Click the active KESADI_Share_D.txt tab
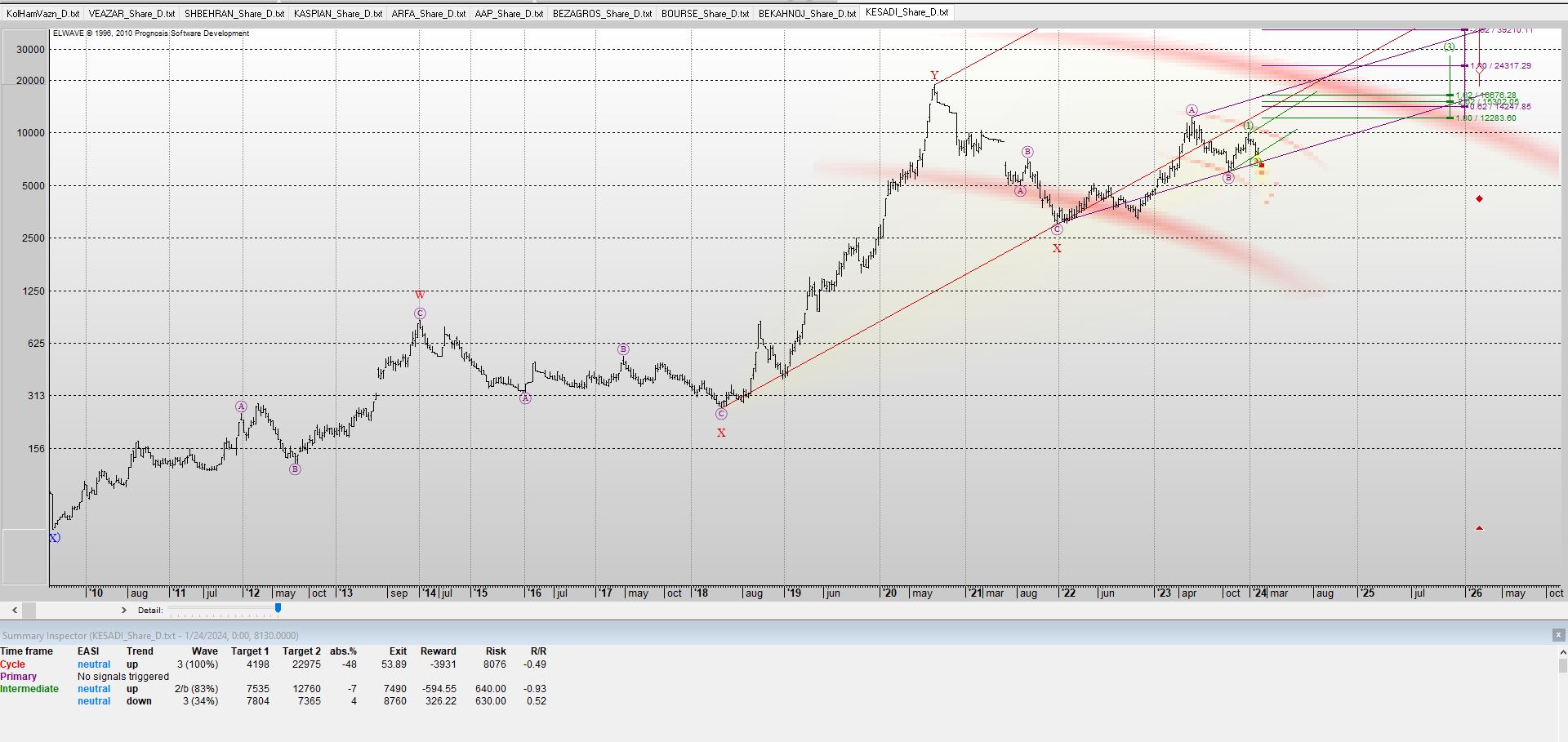 (906, 12)
